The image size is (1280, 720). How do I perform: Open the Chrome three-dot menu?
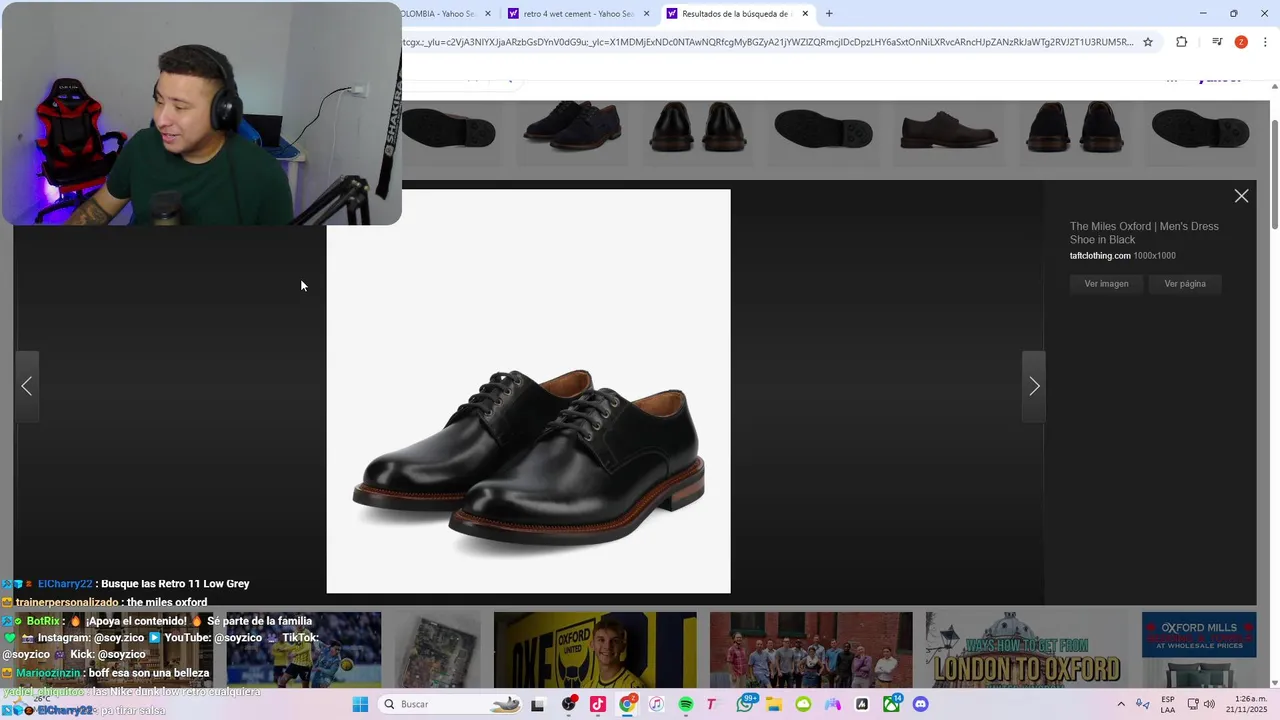tap(1265, 42)
